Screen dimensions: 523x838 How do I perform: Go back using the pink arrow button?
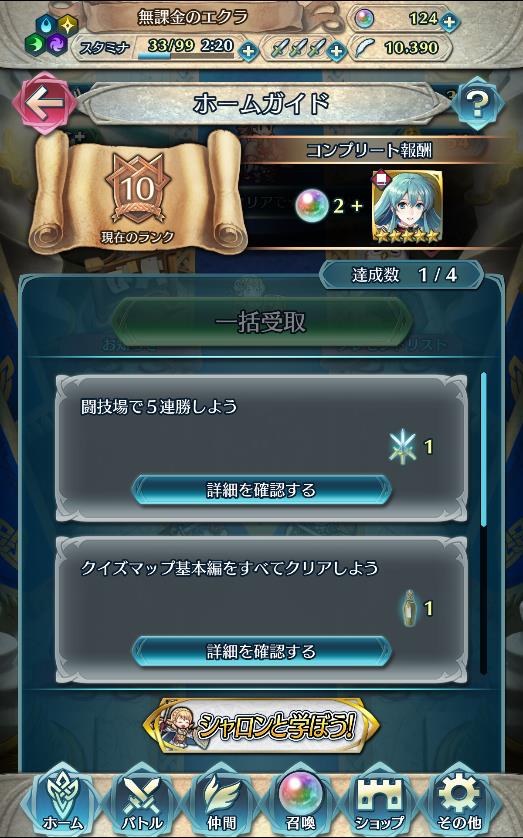point(44,103)
